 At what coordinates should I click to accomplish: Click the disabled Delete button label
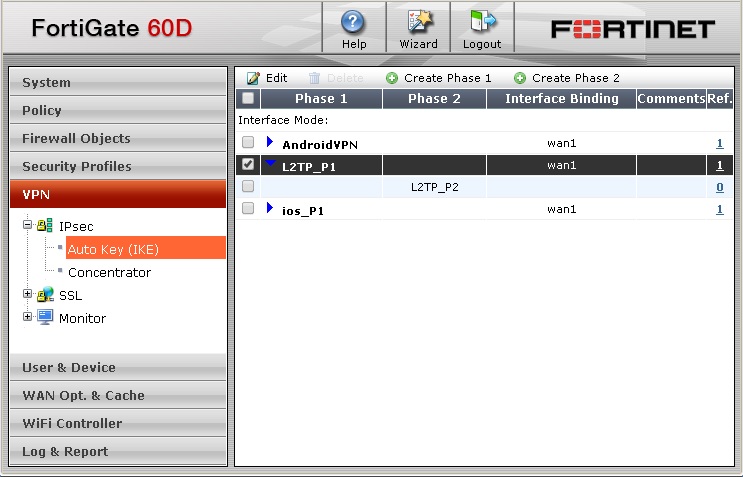[x=345, y=78]
